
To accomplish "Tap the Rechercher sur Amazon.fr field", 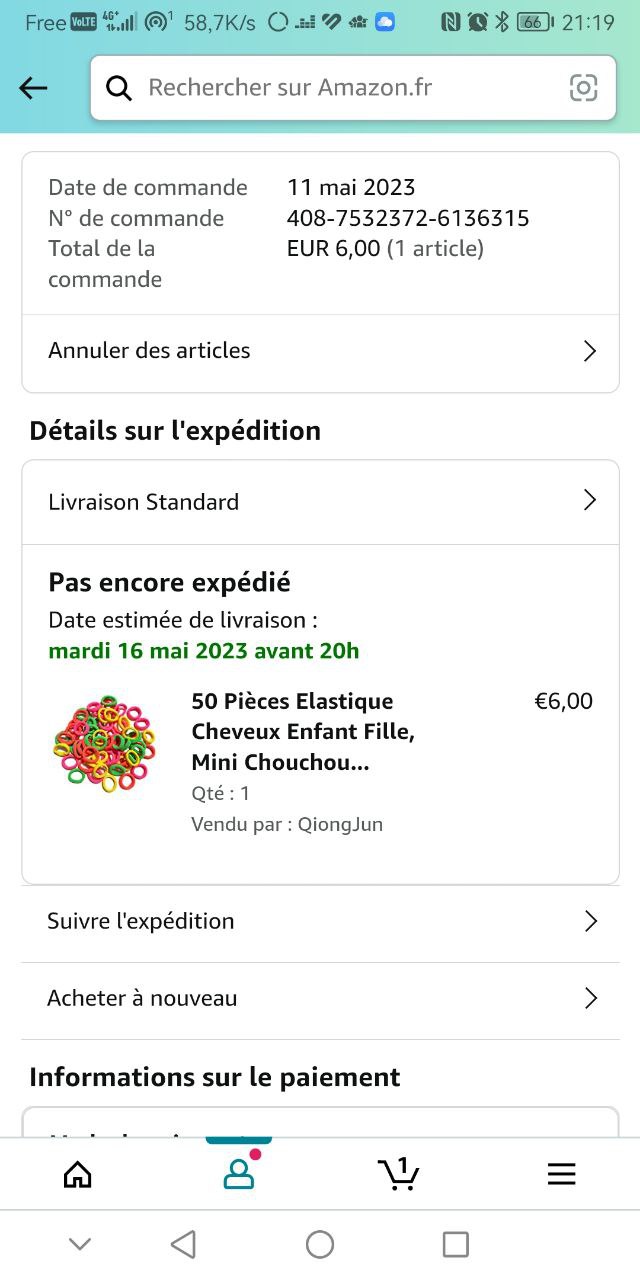I will pos(340,88).
